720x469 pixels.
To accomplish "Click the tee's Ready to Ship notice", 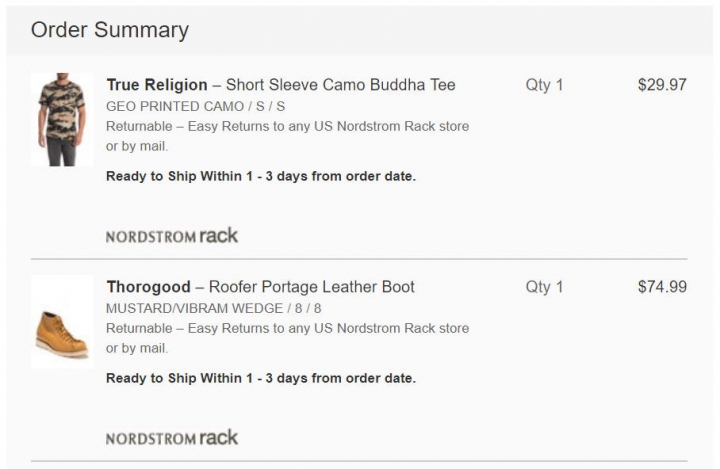I will tap(261, 176).
